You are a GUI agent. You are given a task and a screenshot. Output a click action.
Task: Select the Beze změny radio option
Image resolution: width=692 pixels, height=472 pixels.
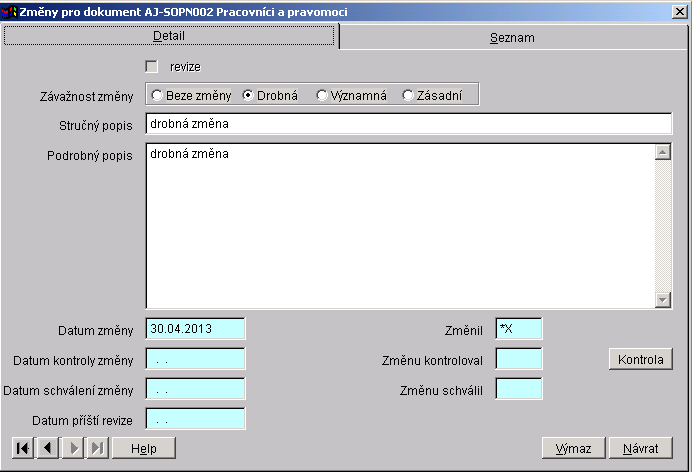pyautogui.click(x=157, y=95)
